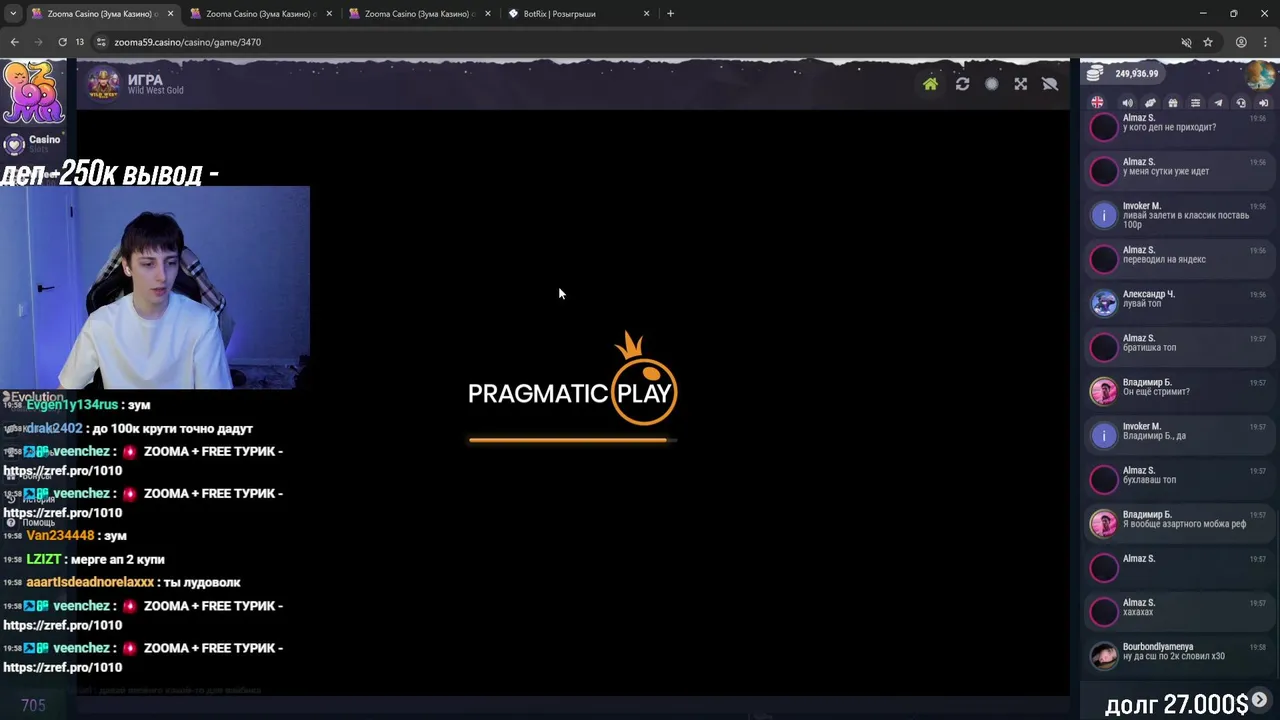Open the browser three-dot menu
The width and height of the screenshot is (1280, 720).
1265,42
